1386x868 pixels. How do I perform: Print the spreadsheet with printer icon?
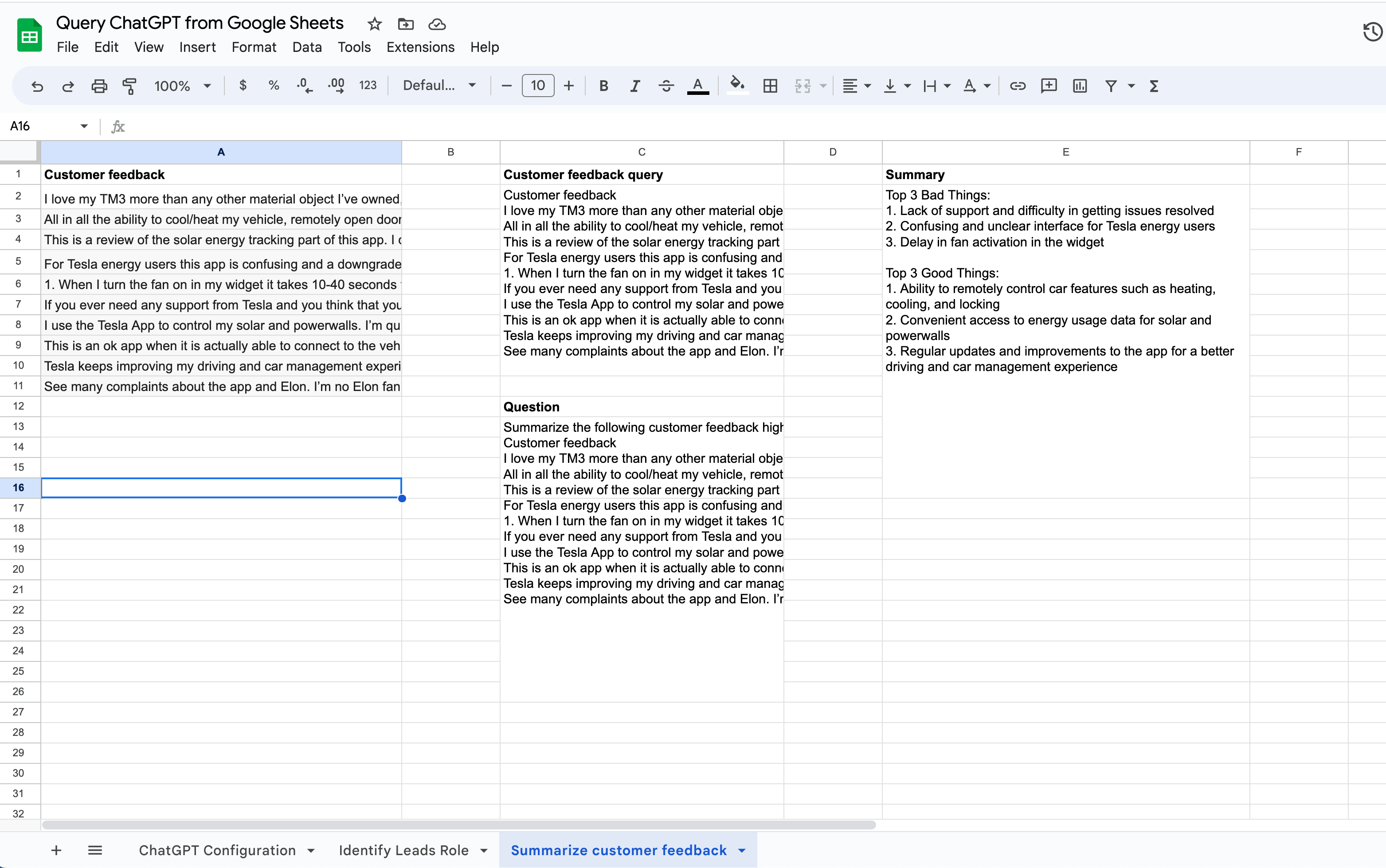pos(99,86)
